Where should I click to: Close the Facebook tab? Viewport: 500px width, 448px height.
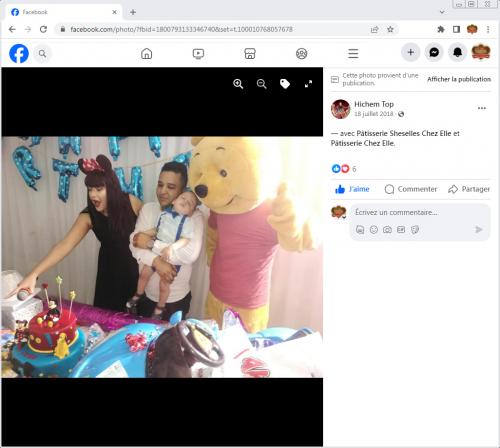(114, 12)
